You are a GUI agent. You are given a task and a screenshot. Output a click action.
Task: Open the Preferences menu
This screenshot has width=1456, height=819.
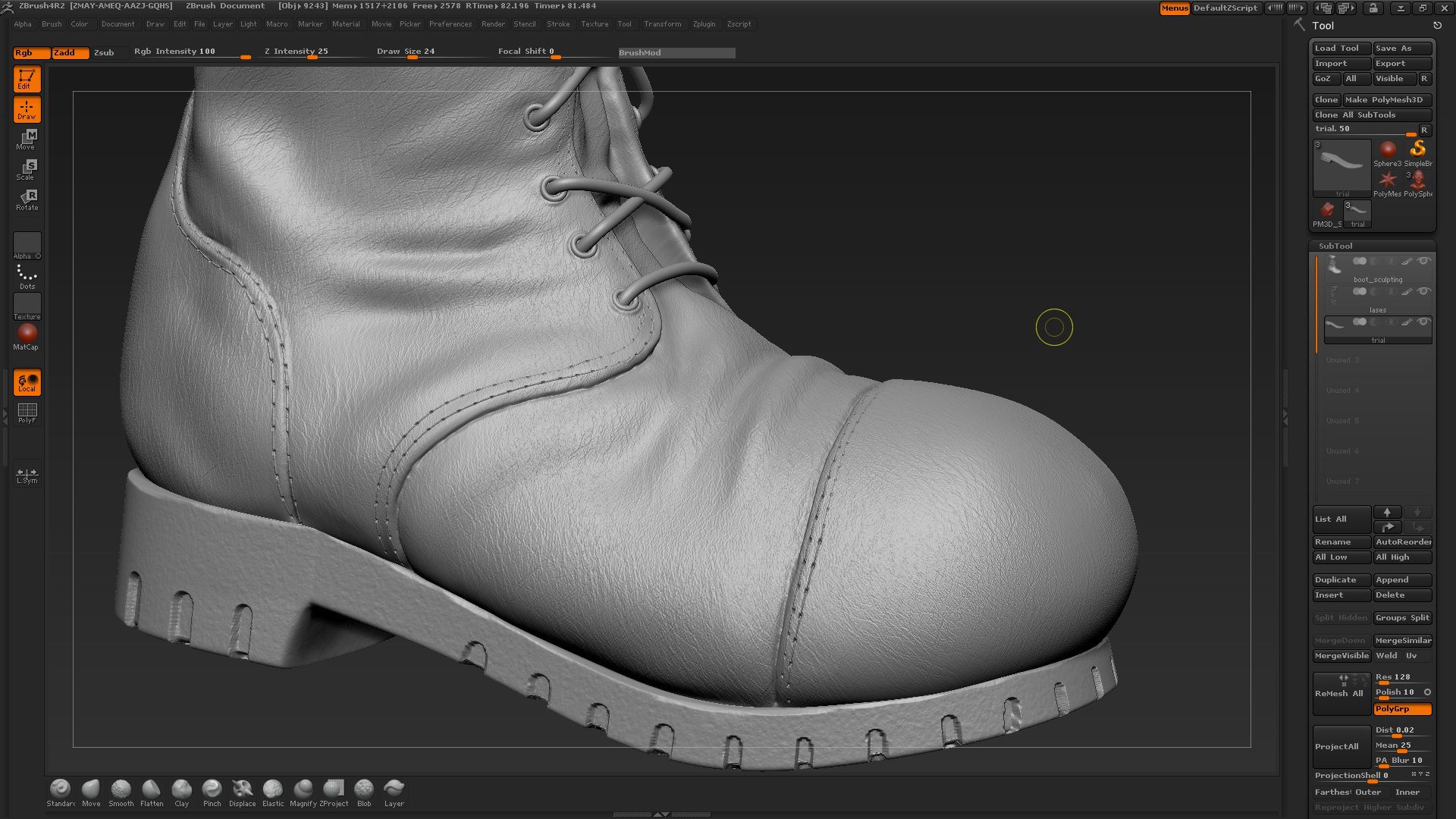tap(450, 24)
